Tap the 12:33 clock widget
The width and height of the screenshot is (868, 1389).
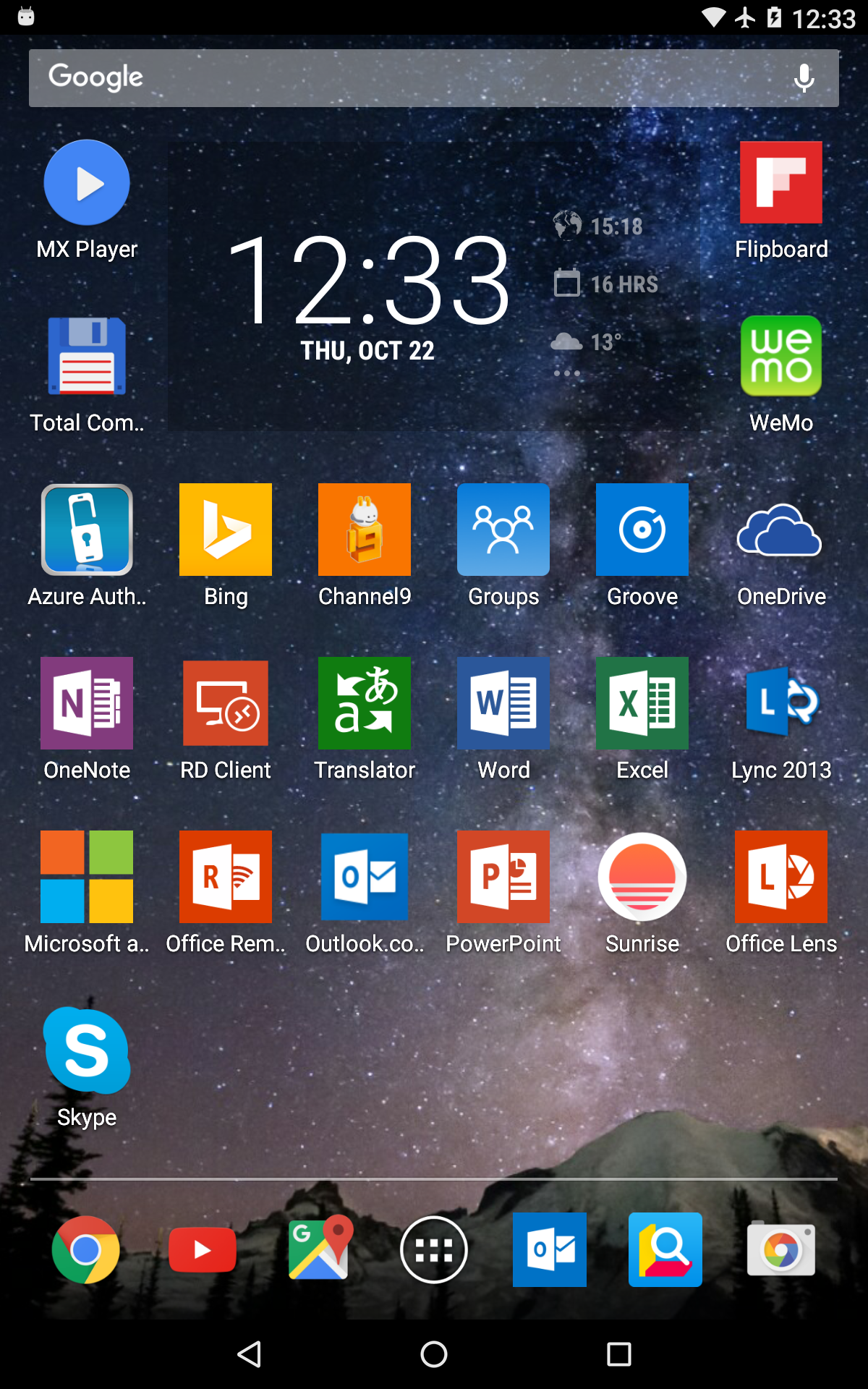[x=369, y=279]
